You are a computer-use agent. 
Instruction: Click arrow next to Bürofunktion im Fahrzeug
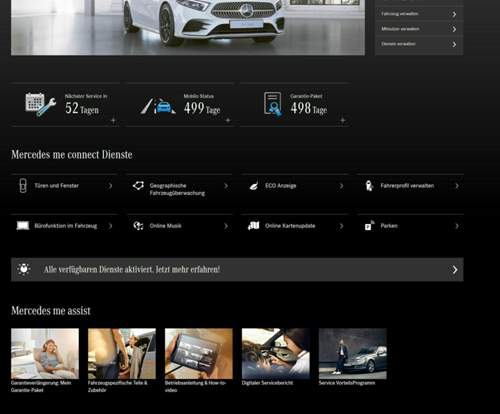pos(110,226)
